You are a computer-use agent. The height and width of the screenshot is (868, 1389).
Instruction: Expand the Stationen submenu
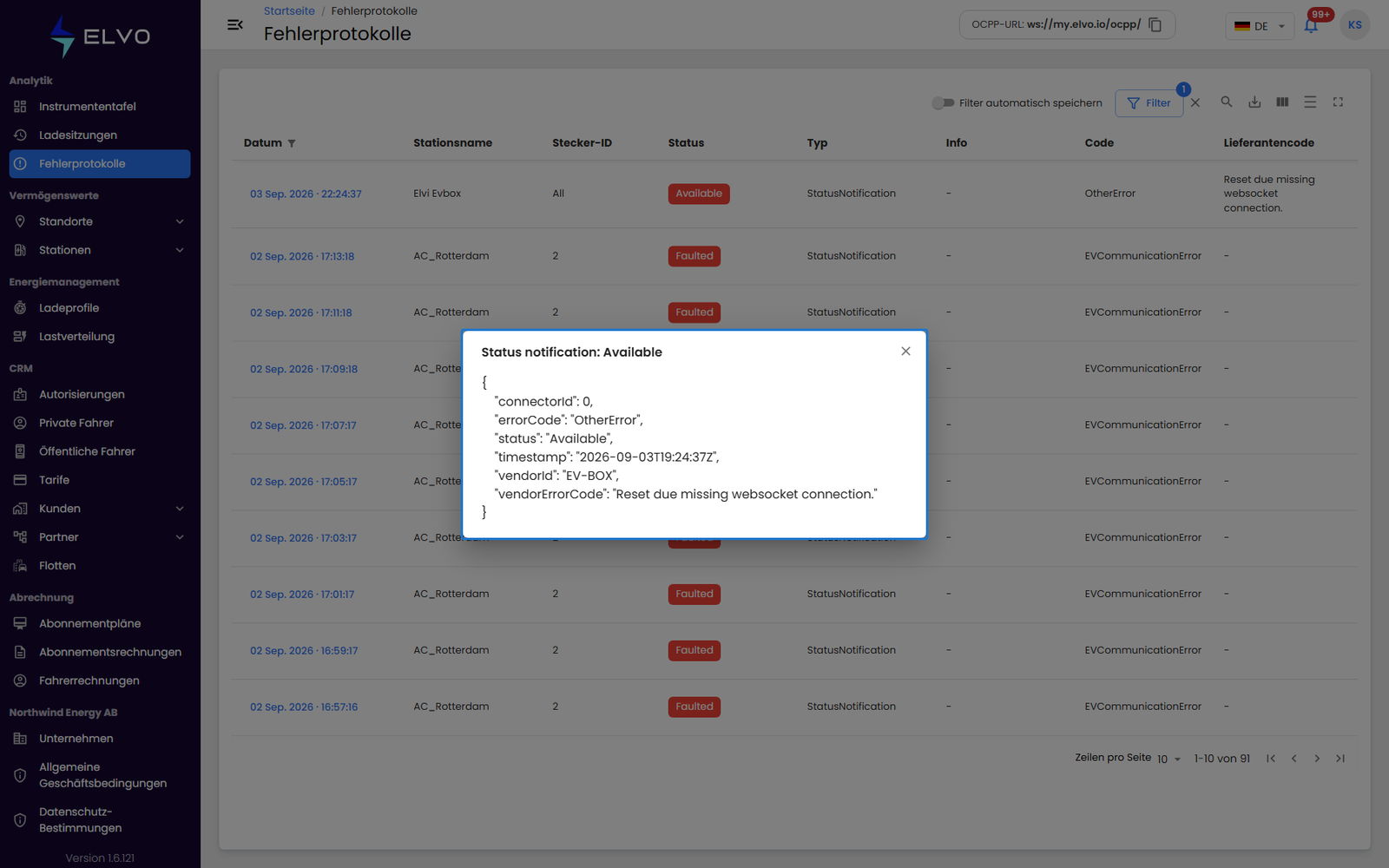pyautogui.click(x=180, y=251)
